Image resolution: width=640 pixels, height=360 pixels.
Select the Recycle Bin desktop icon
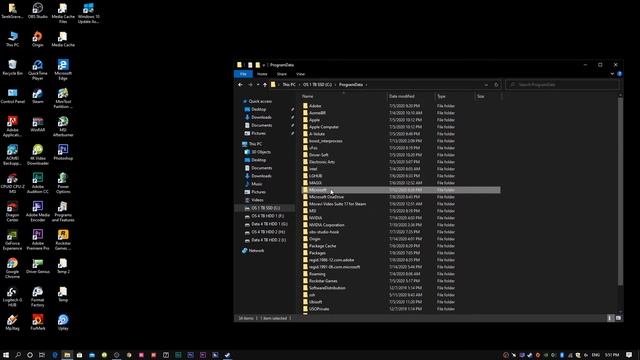[x=12, y=68]
